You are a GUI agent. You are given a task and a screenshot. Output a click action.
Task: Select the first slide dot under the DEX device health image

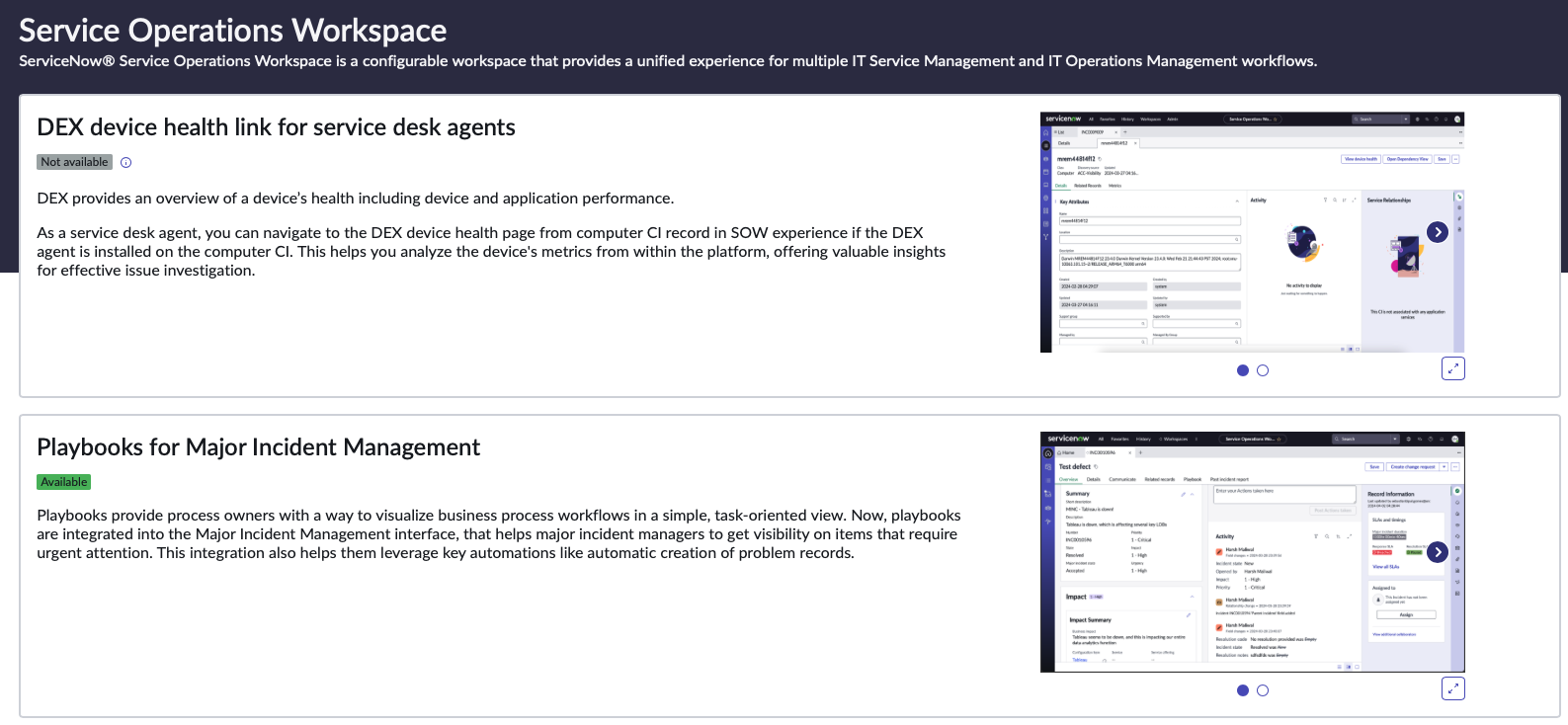click(x=1243, y=370)
